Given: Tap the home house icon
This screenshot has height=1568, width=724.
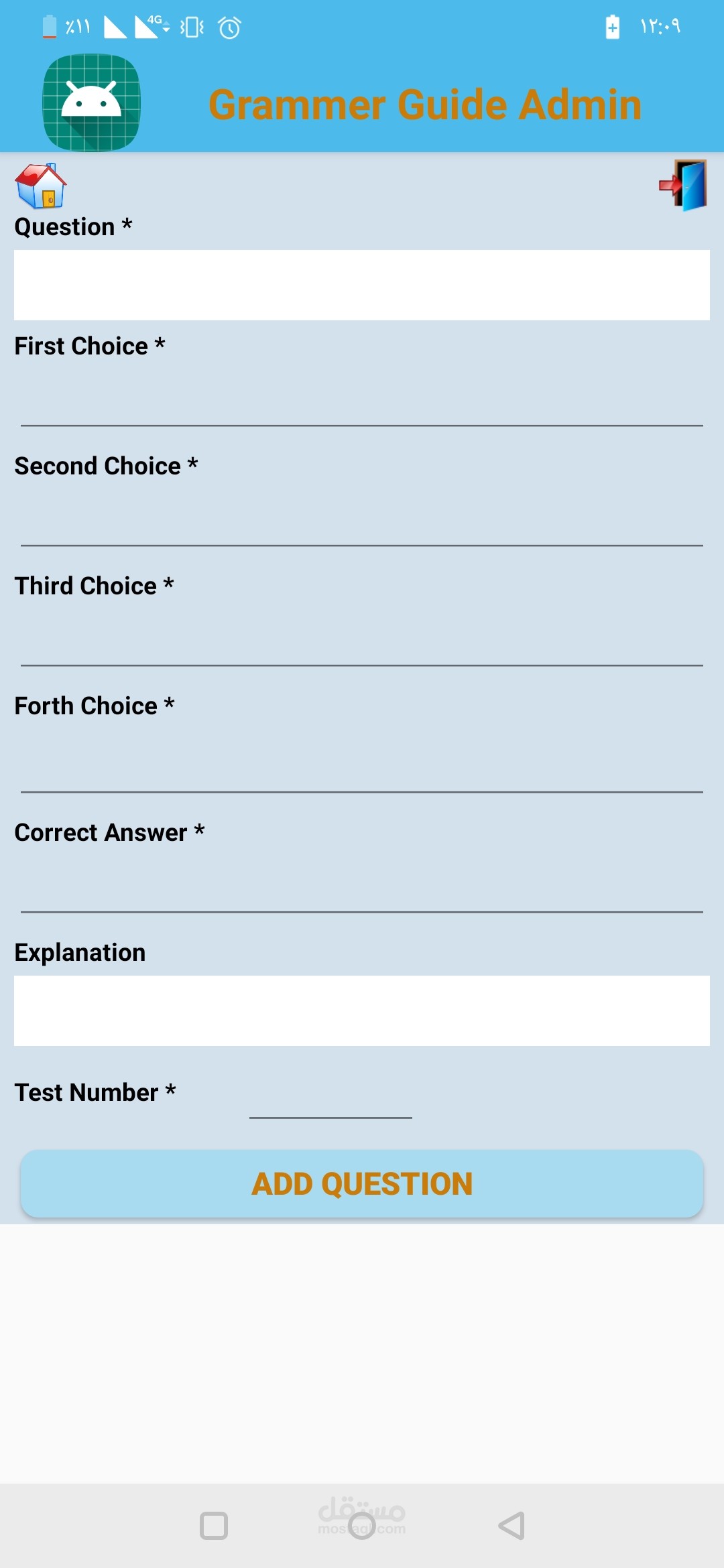Looking at the screenshot, I should (x=41, y=186).
